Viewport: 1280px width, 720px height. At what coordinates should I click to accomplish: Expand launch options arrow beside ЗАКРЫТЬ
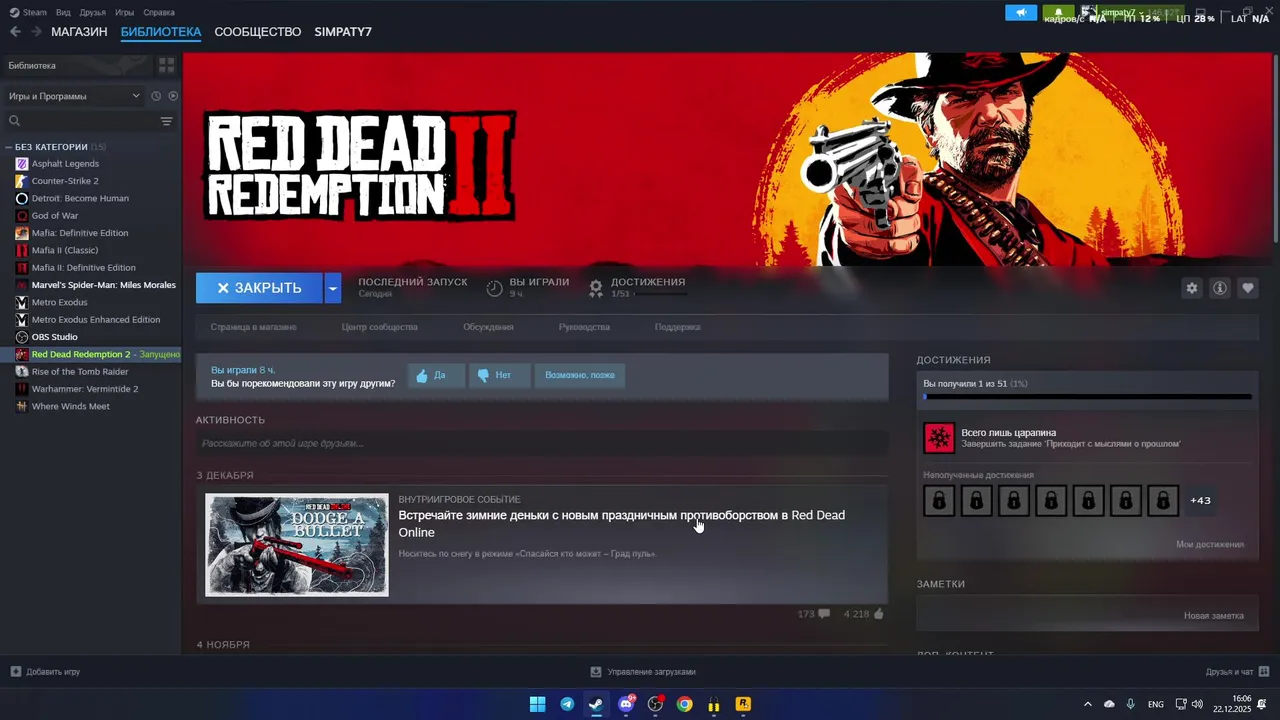333,288
